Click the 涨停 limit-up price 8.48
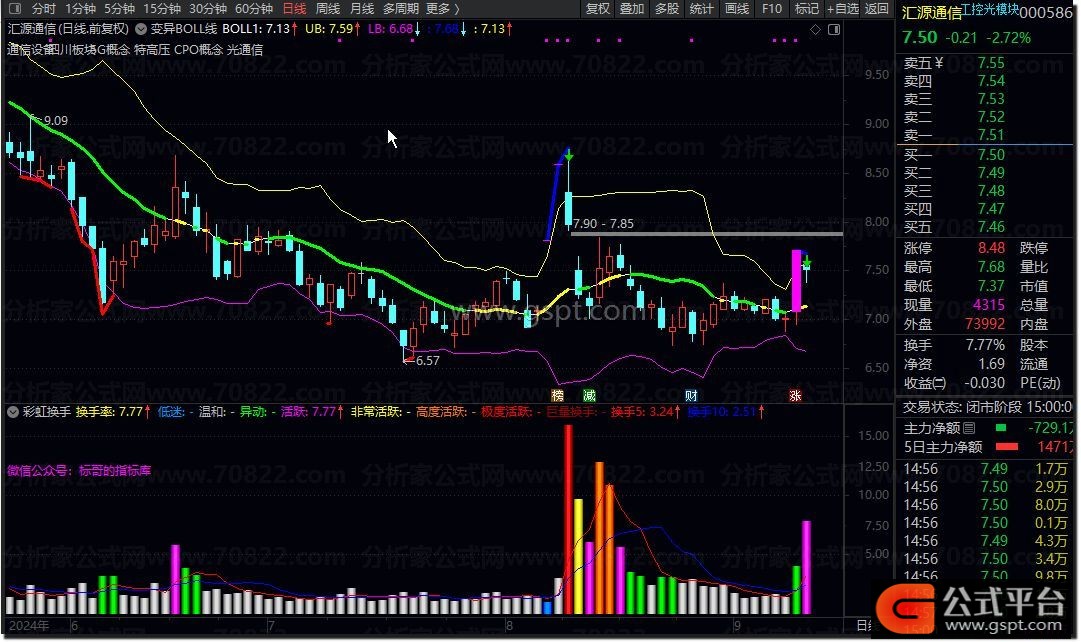1081x642 pixels. point(991,248)
